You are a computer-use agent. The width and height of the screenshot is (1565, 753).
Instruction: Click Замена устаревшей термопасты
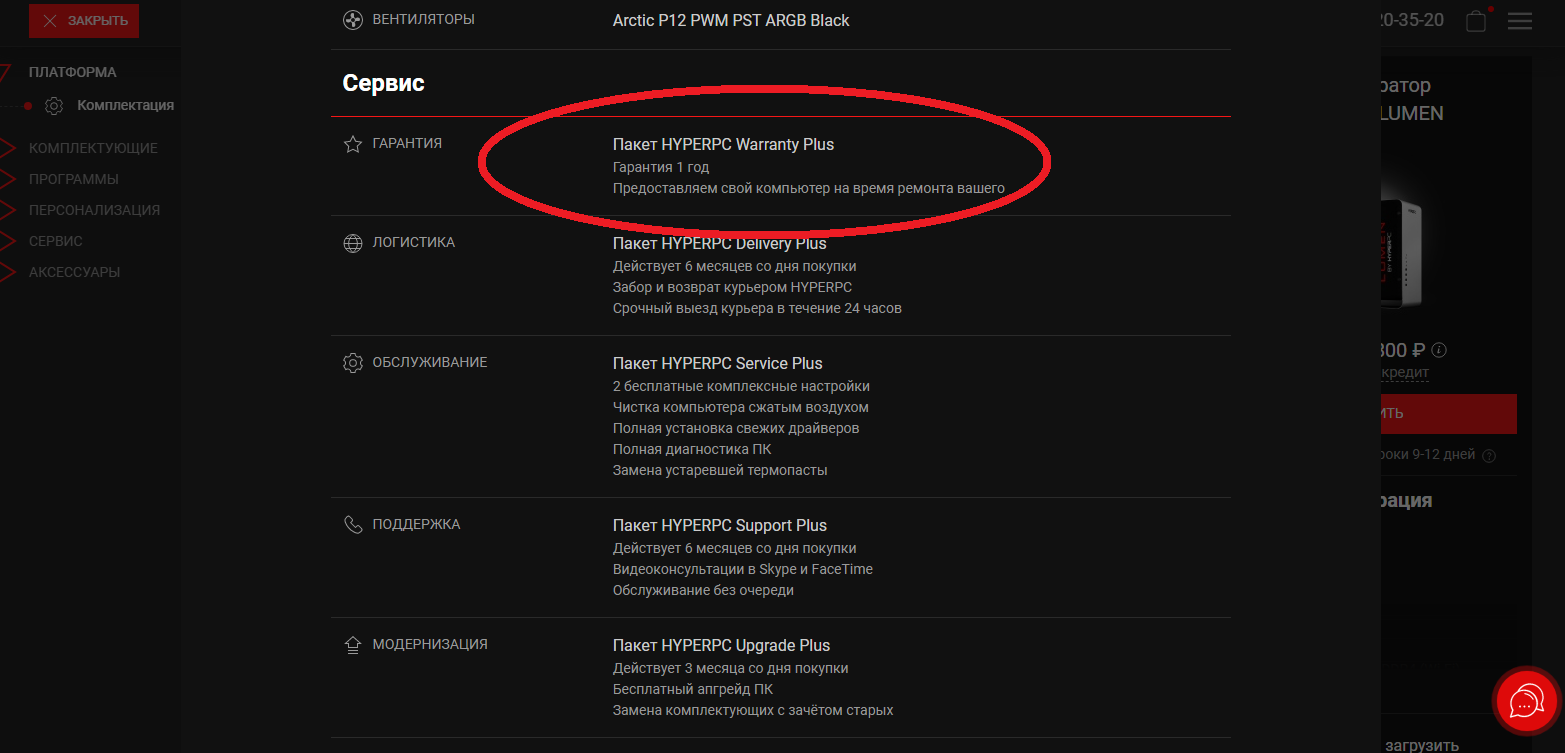tap(720, 470)
